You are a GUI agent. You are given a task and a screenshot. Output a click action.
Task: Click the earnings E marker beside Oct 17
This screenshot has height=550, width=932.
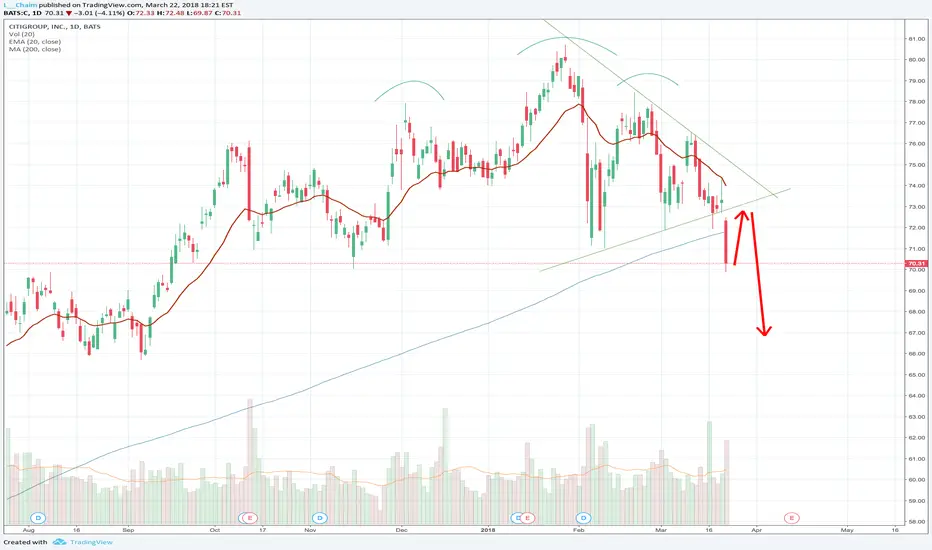pyautogui.click(x=250, y=518)
